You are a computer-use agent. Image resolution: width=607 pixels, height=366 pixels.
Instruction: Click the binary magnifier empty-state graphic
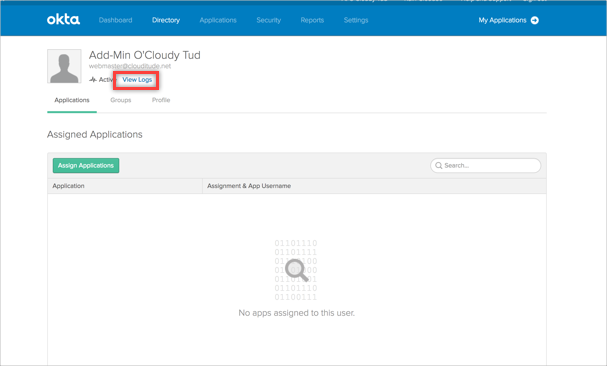click(x=296, y=270)
